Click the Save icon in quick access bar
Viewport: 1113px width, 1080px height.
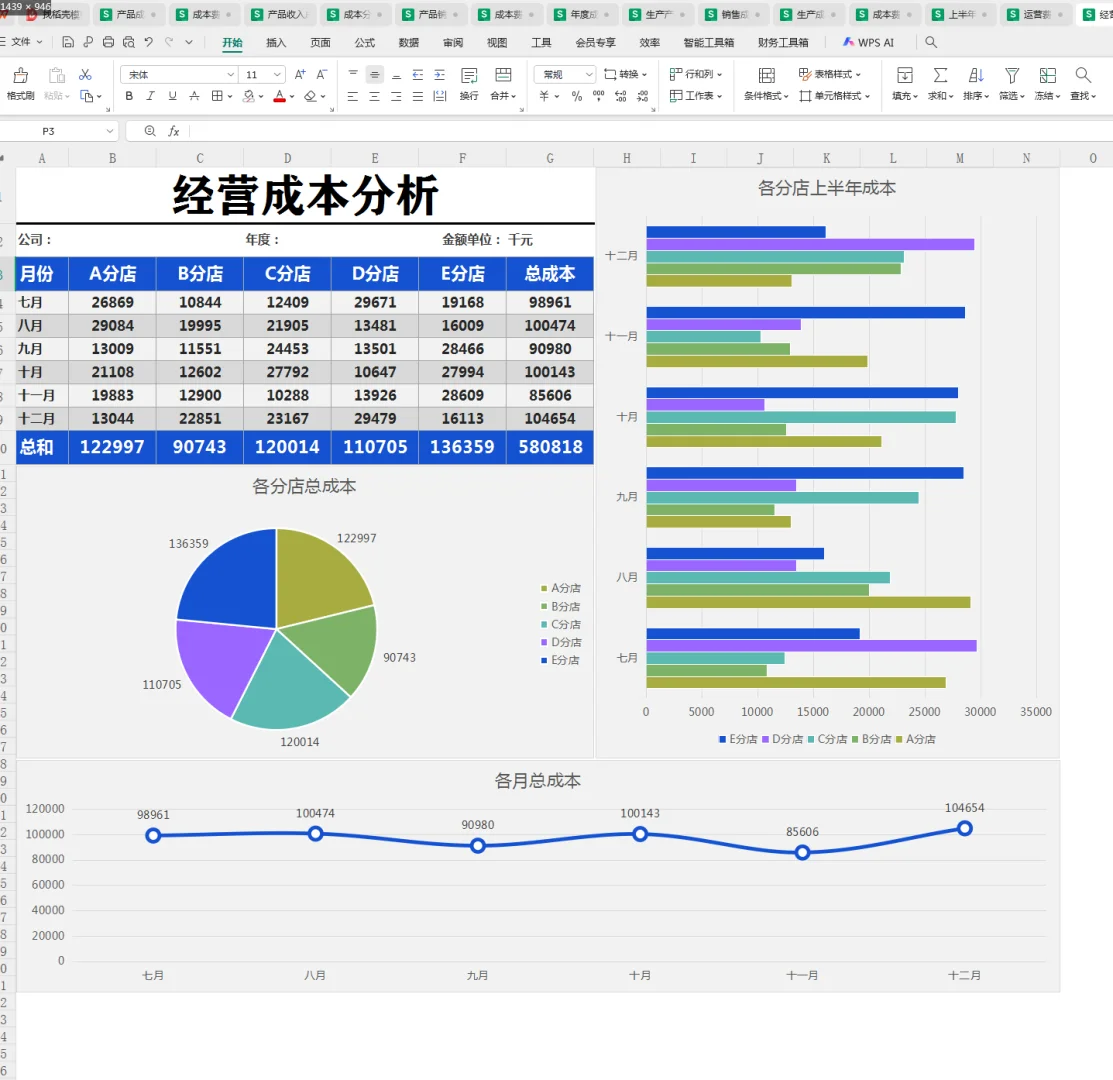point(68,42)
